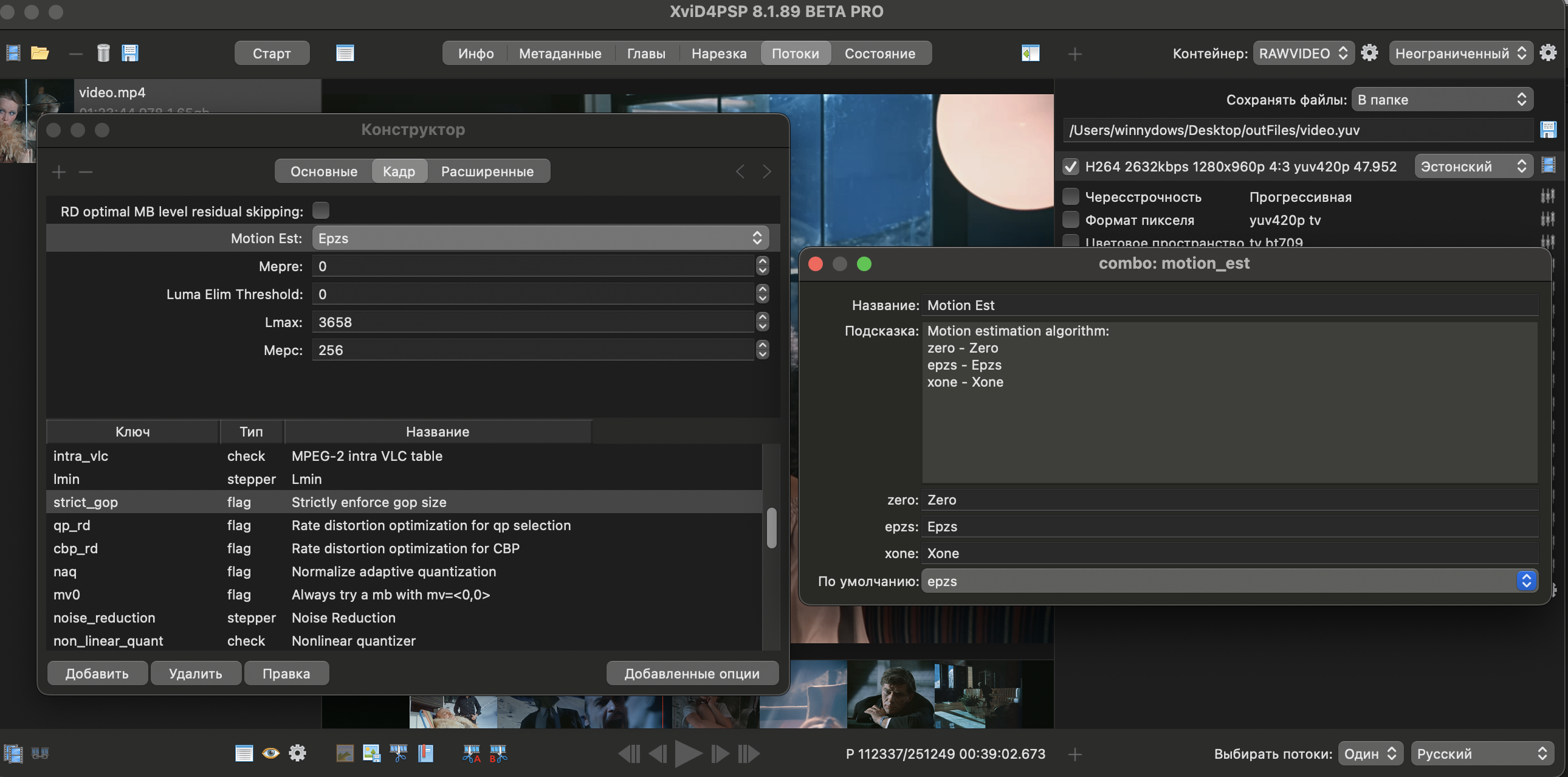Click the save-snapshot picture icon with floppy
Screen dimensions: 1568x777
[371, 753]
